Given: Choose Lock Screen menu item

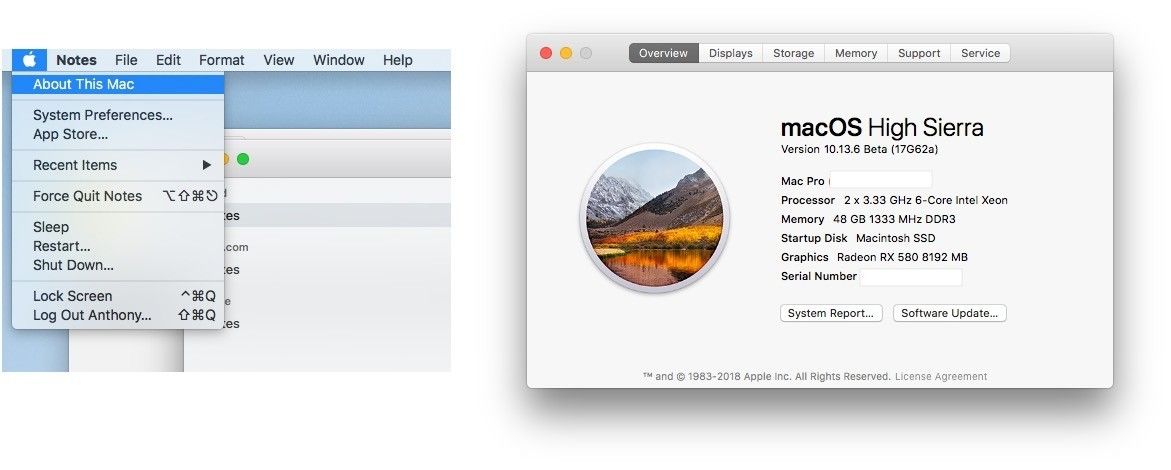Looking at the screenshot, I should [x=72, y=296].
